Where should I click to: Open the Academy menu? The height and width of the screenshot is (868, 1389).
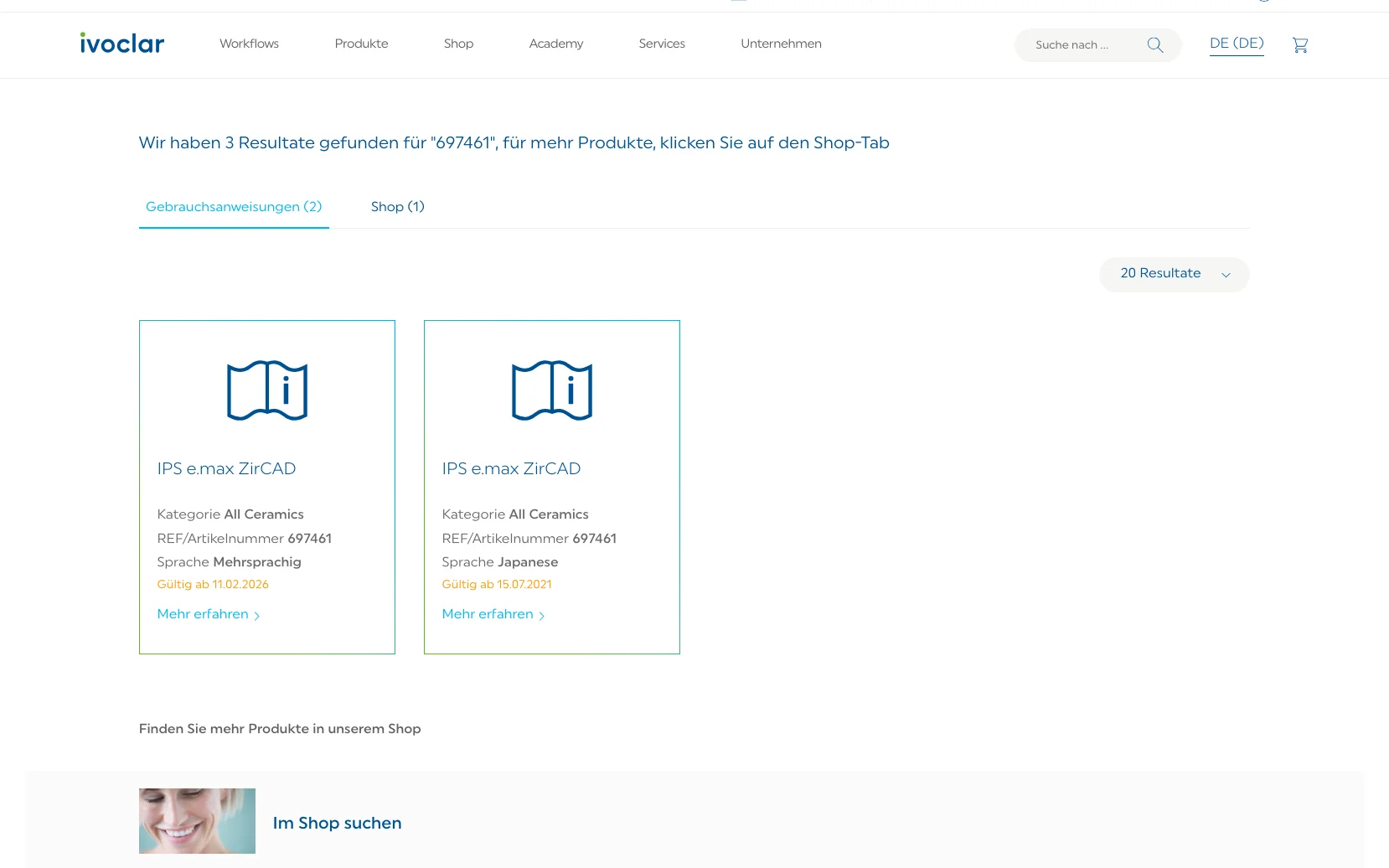(x=556, y=44)
